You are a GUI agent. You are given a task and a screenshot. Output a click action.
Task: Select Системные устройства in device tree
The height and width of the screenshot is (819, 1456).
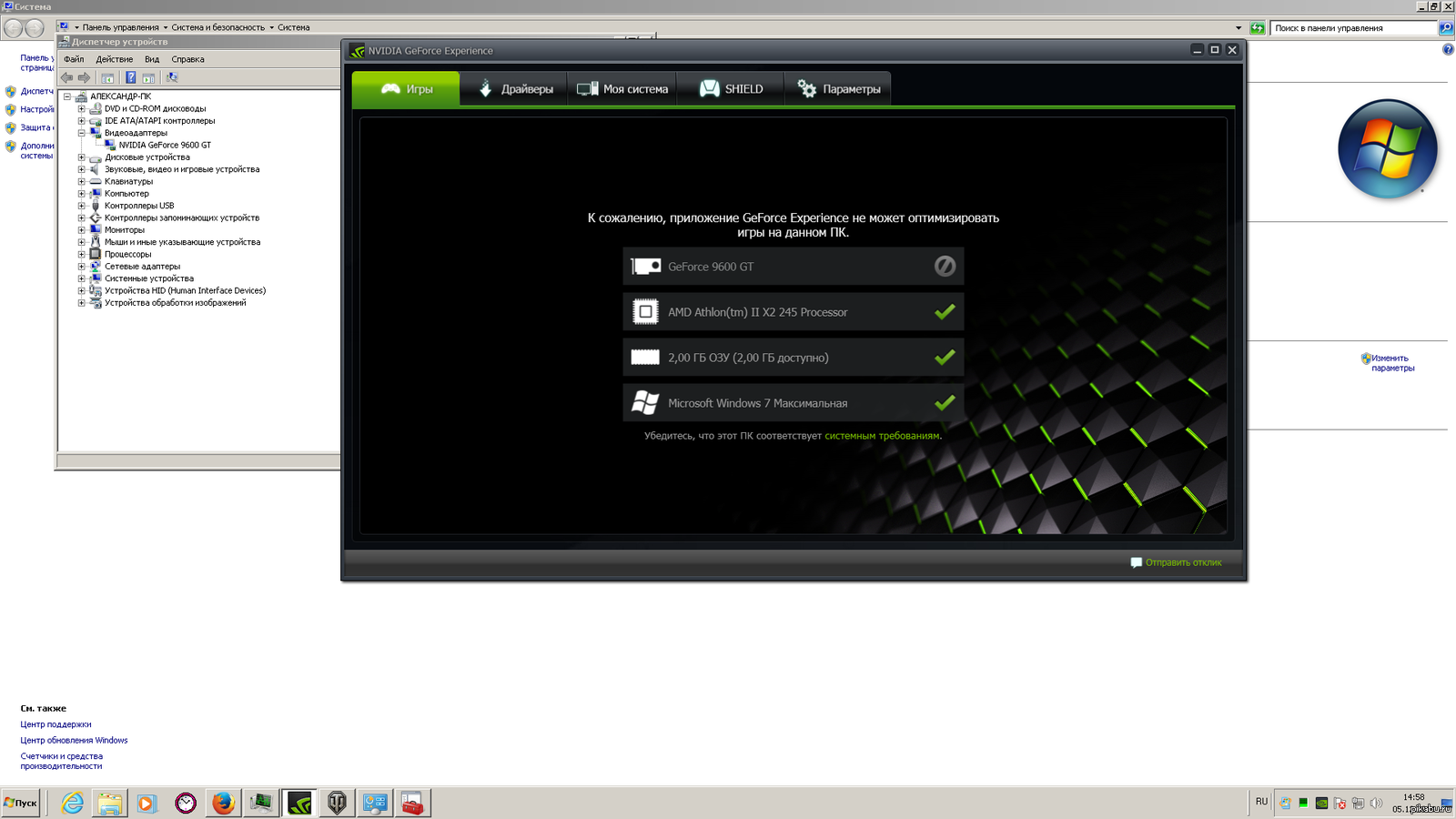148,278
